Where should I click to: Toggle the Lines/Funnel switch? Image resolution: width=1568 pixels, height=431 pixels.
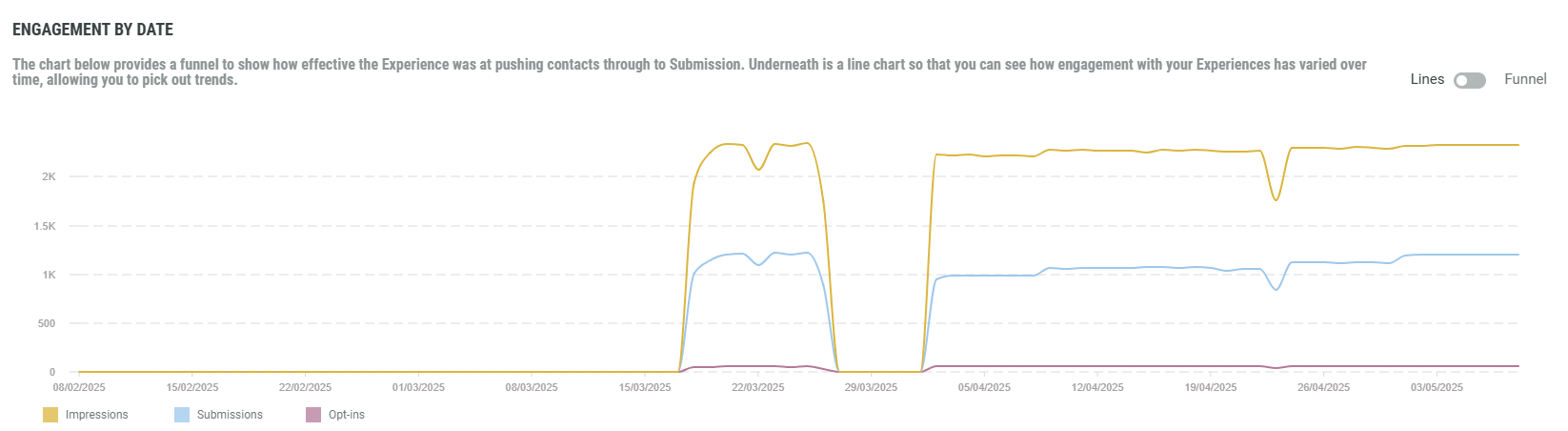point(1469,81)
